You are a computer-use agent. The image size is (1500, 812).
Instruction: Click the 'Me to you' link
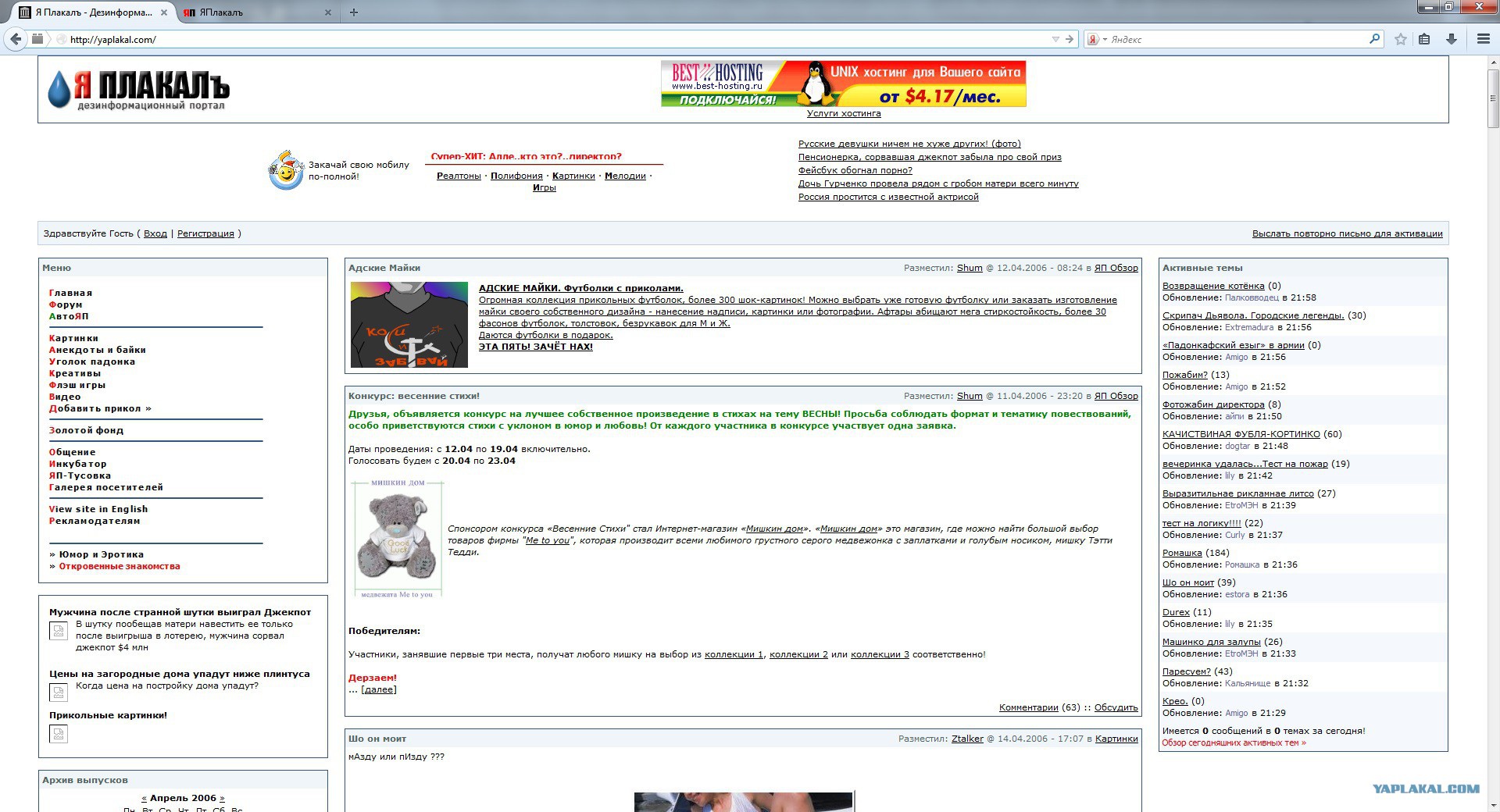click(548, 540)
